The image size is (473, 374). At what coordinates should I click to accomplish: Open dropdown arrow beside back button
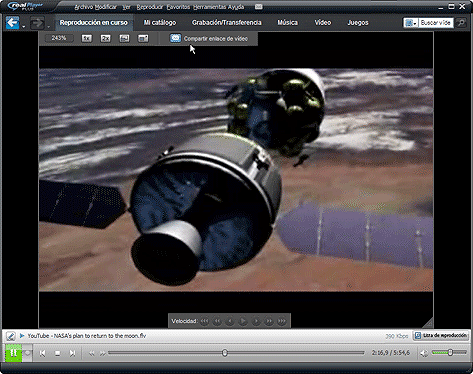23,26
